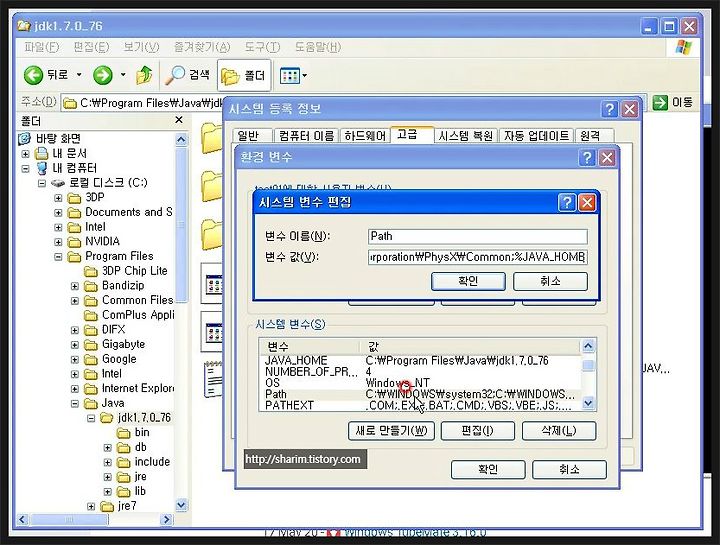This screenshot has height=545, width=720.
Task: Select the JAVA_HOME system variable row
Action: [x=420, y=361]
